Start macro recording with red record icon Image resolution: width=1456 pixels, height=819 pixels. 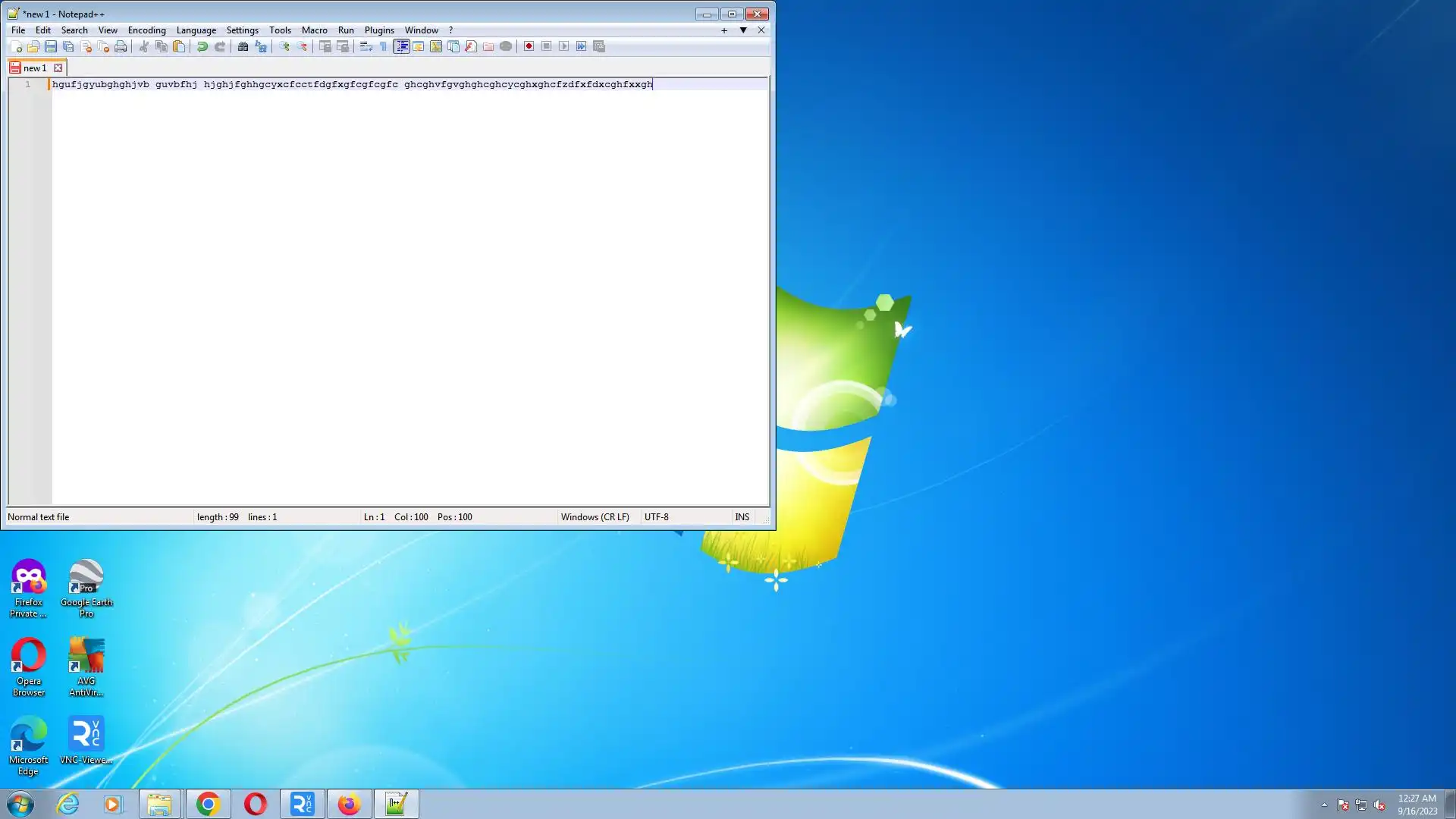tap(529, 46)
